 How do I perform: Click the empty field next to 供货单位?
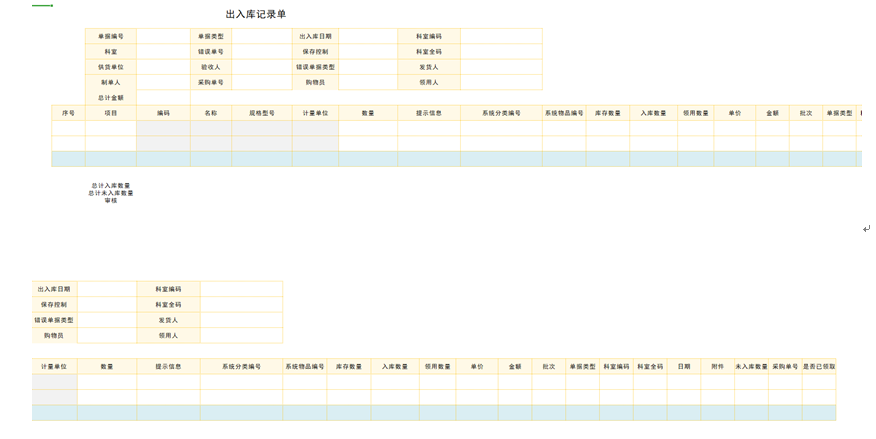tap(163, 67)
